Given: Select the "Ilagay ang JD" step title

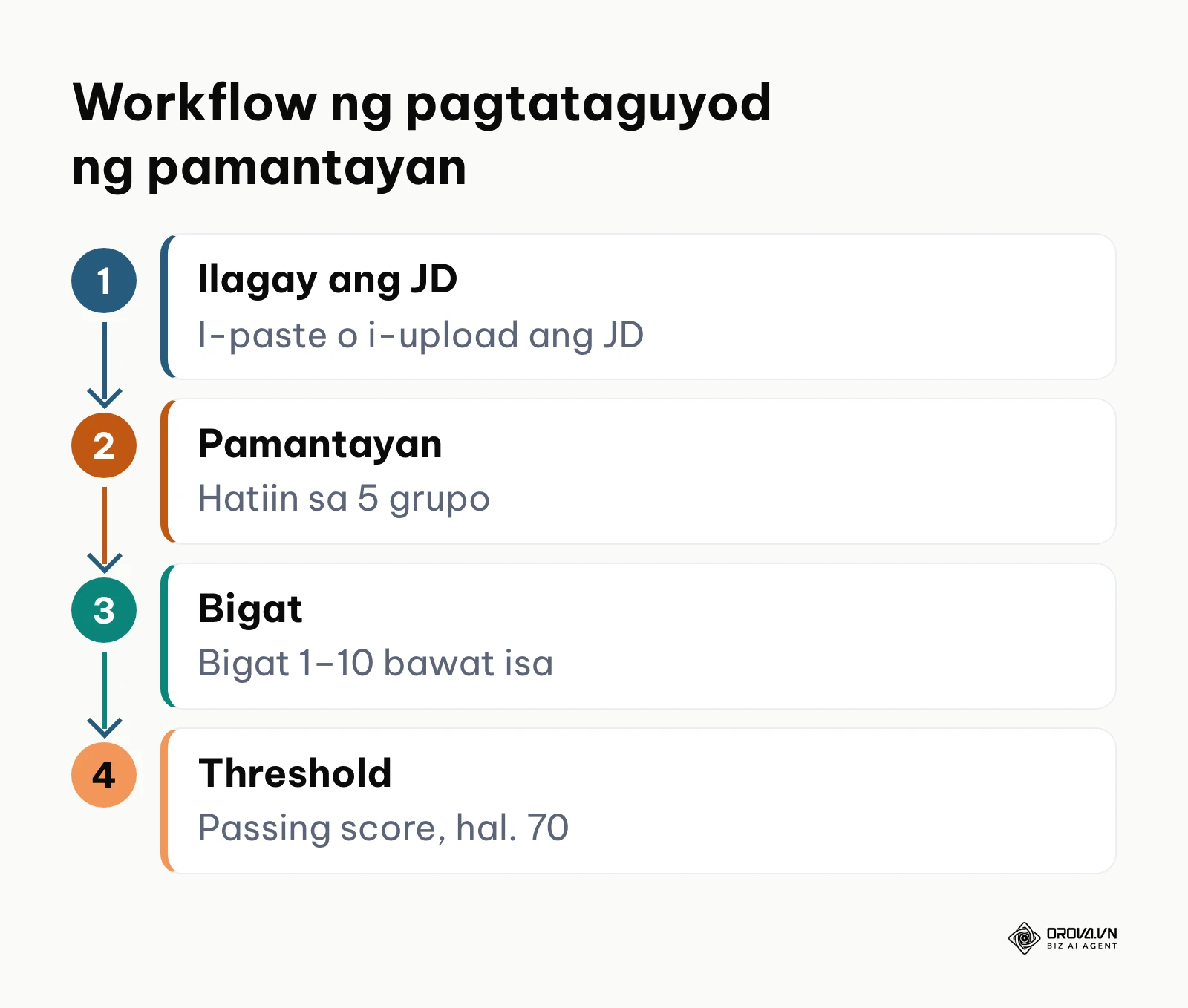Looking at the screenshot, I should [327, 281].
